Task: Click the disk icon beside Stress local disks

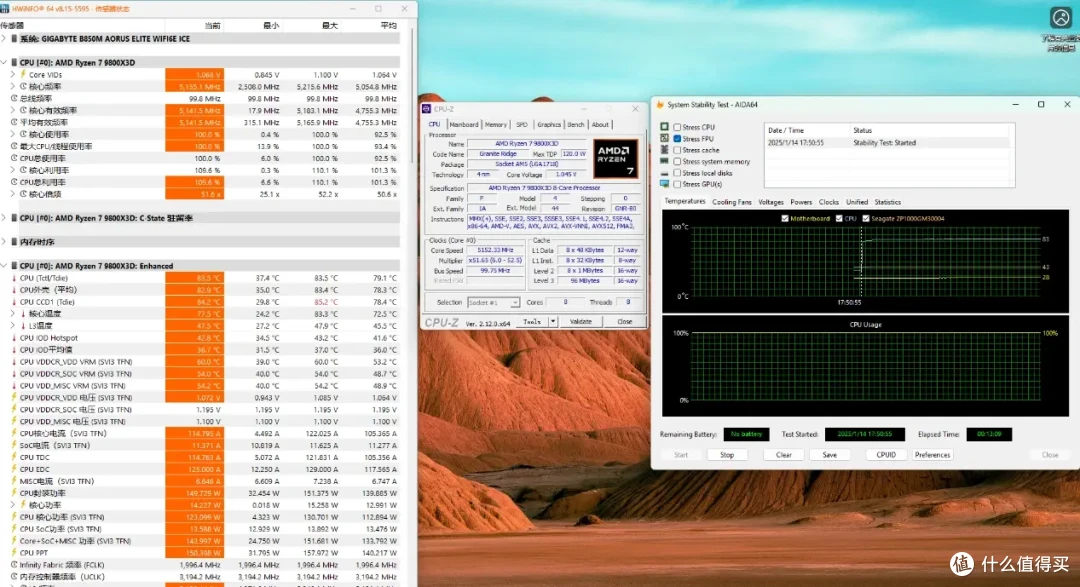Action: tap(664, 173)
